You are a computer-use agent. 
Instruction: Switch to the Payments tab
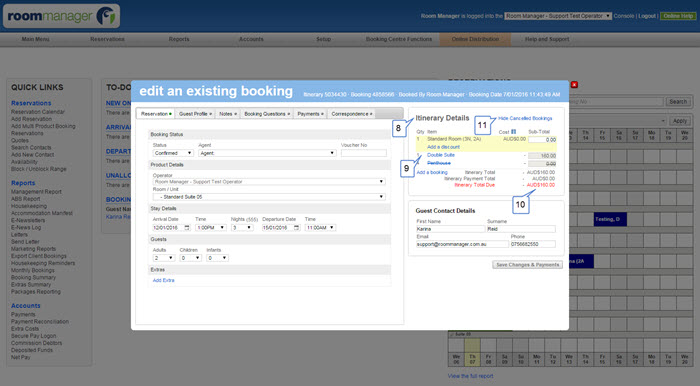(310, 114)
